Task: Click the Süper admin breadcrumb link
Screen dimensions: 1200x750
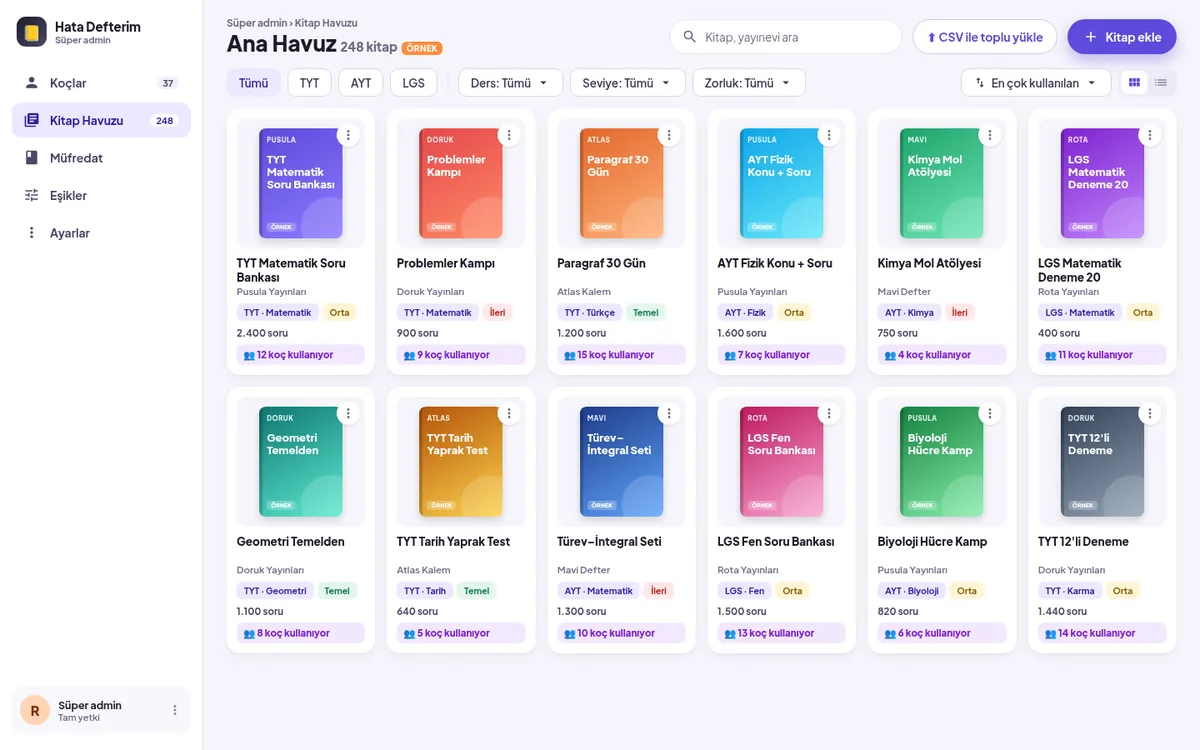Action: 256,22
